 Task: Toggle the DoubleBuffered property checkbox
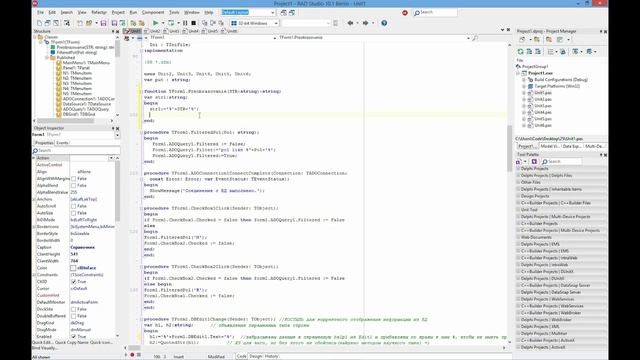[x=73, y=316]
